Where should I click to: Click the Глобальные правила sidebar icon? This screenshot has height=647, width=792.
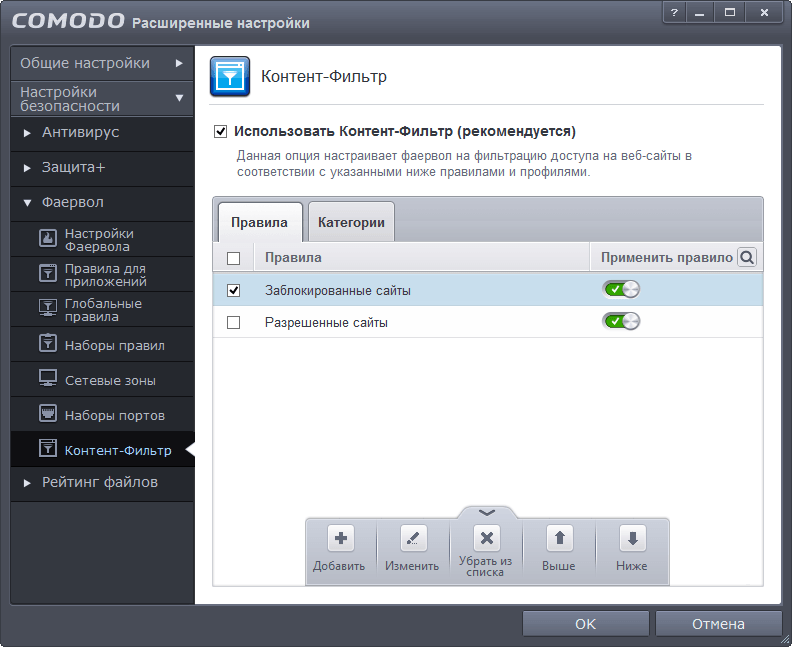tap(48, 308)
